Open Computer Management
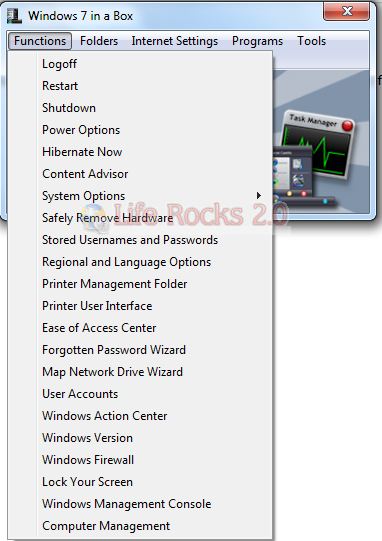The height and width of the screenshot is (541, 382). [x=140, y=526]
